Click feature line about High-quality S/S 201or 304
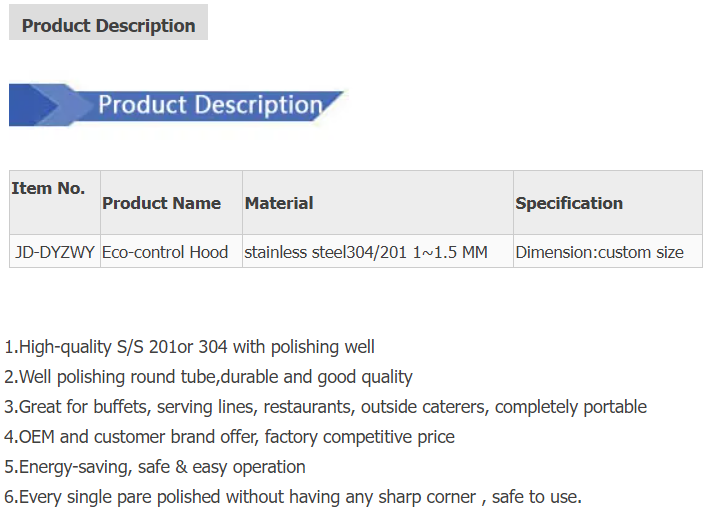710x510 pixels. click(x=189, y=347)
